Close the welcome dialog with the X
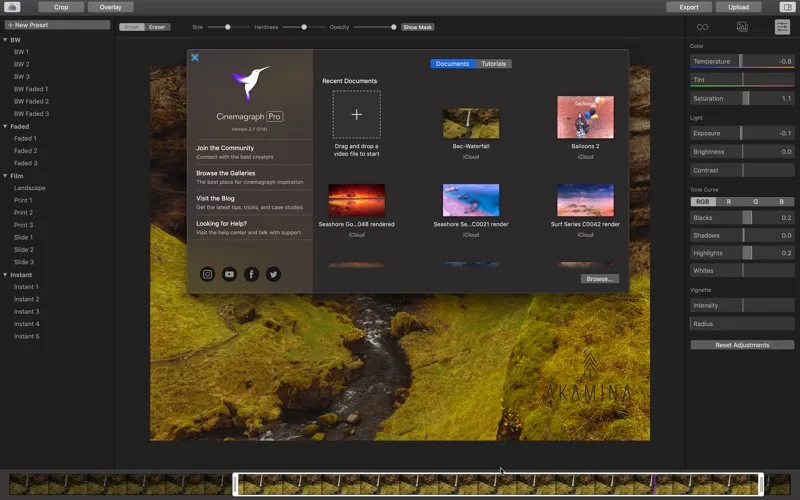 point(195,57)
